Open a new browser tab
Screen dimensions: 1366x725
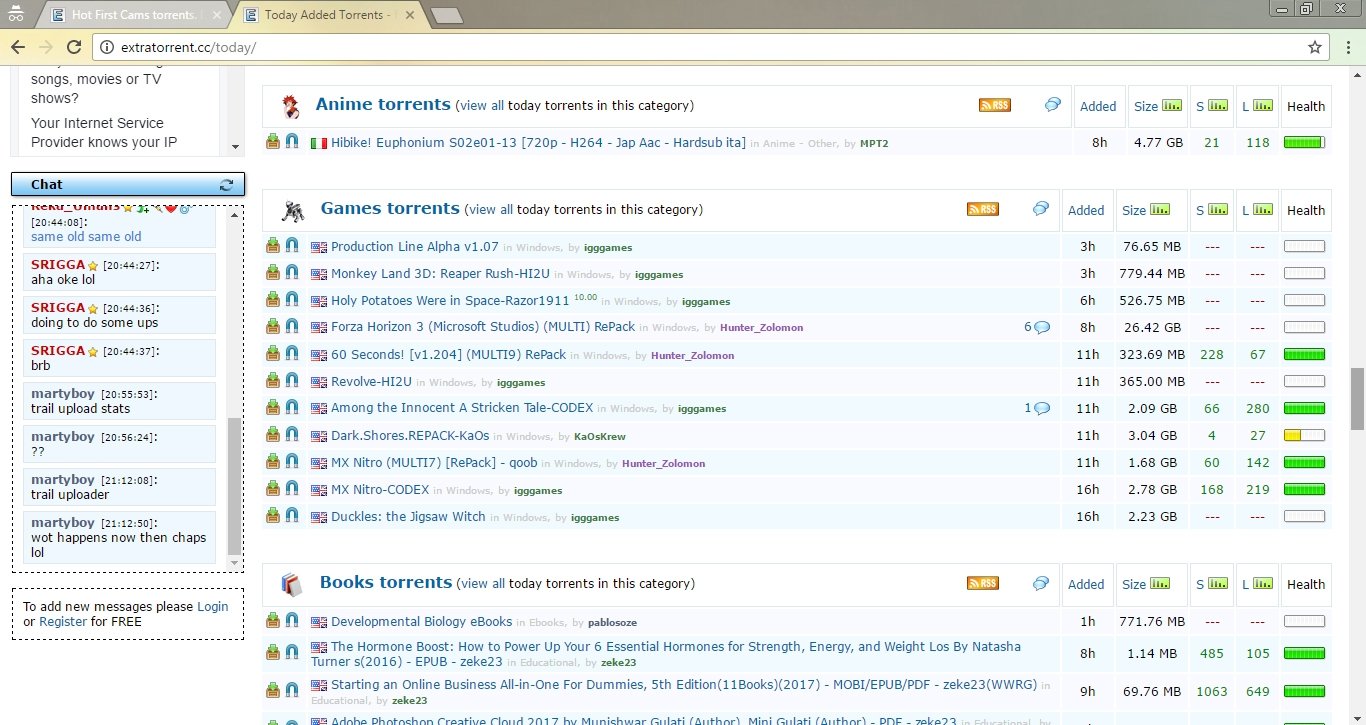446,15
